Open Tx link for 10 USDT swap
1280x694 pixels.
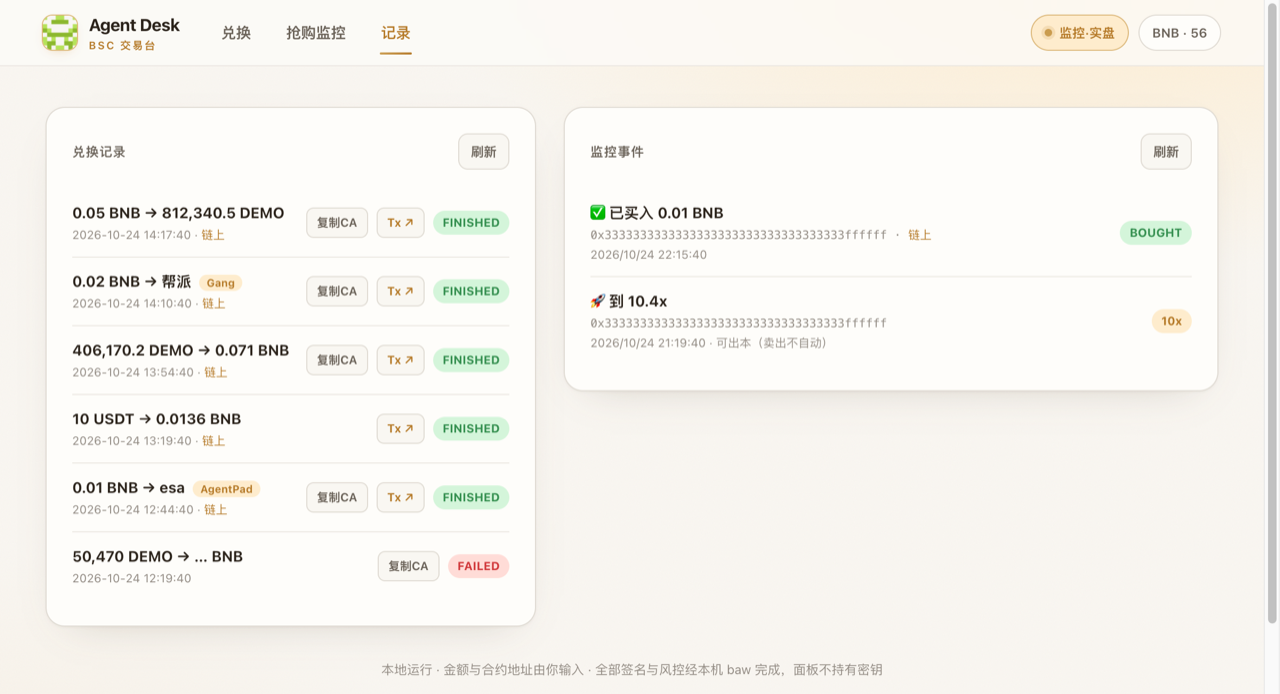pos(400,429)
